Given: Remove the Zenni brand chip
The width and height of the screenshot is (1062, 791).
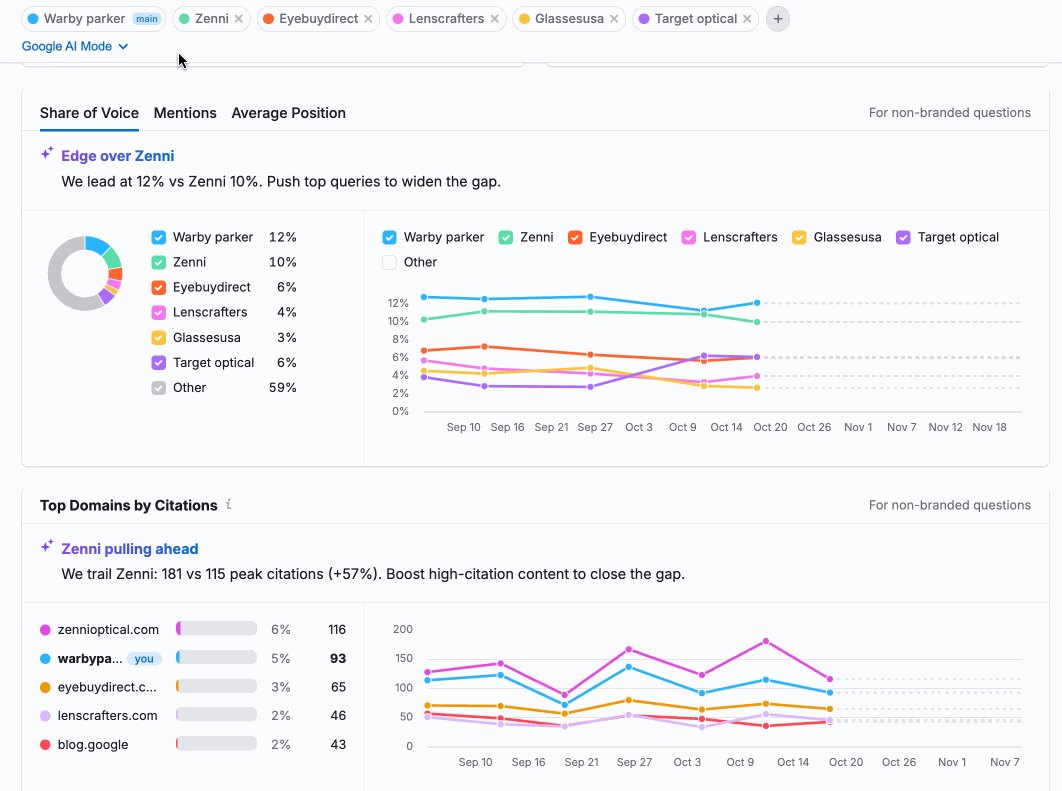Looking at the screenshot, I should [238, 18].
